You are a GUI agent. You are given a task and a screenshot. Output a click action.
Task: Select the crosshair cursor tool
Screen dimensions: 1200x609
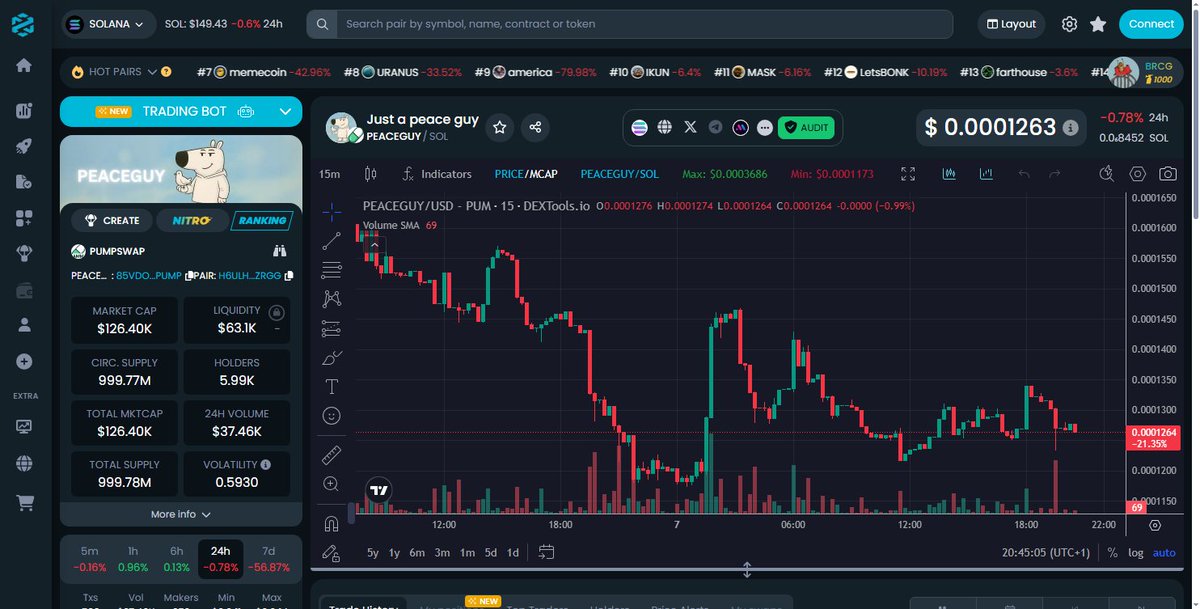pos(331,211)
